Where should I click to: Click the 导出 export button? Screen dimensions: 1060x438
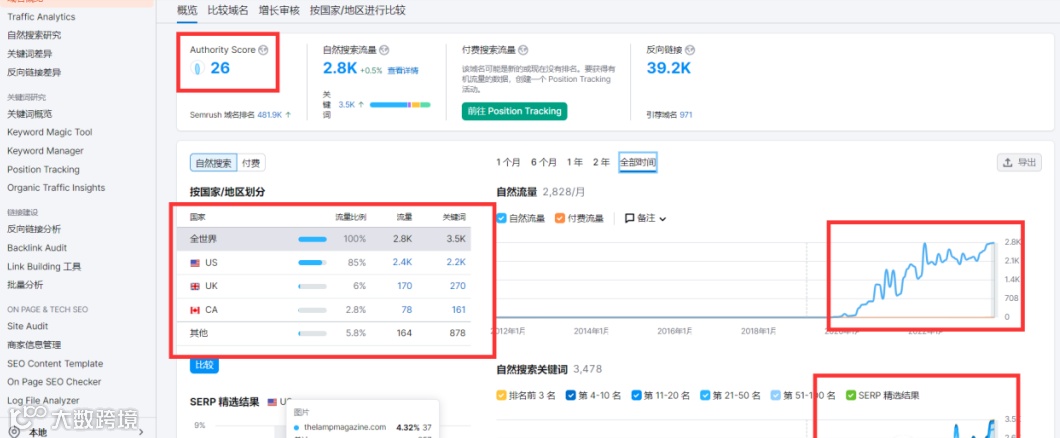[1019, 162]
